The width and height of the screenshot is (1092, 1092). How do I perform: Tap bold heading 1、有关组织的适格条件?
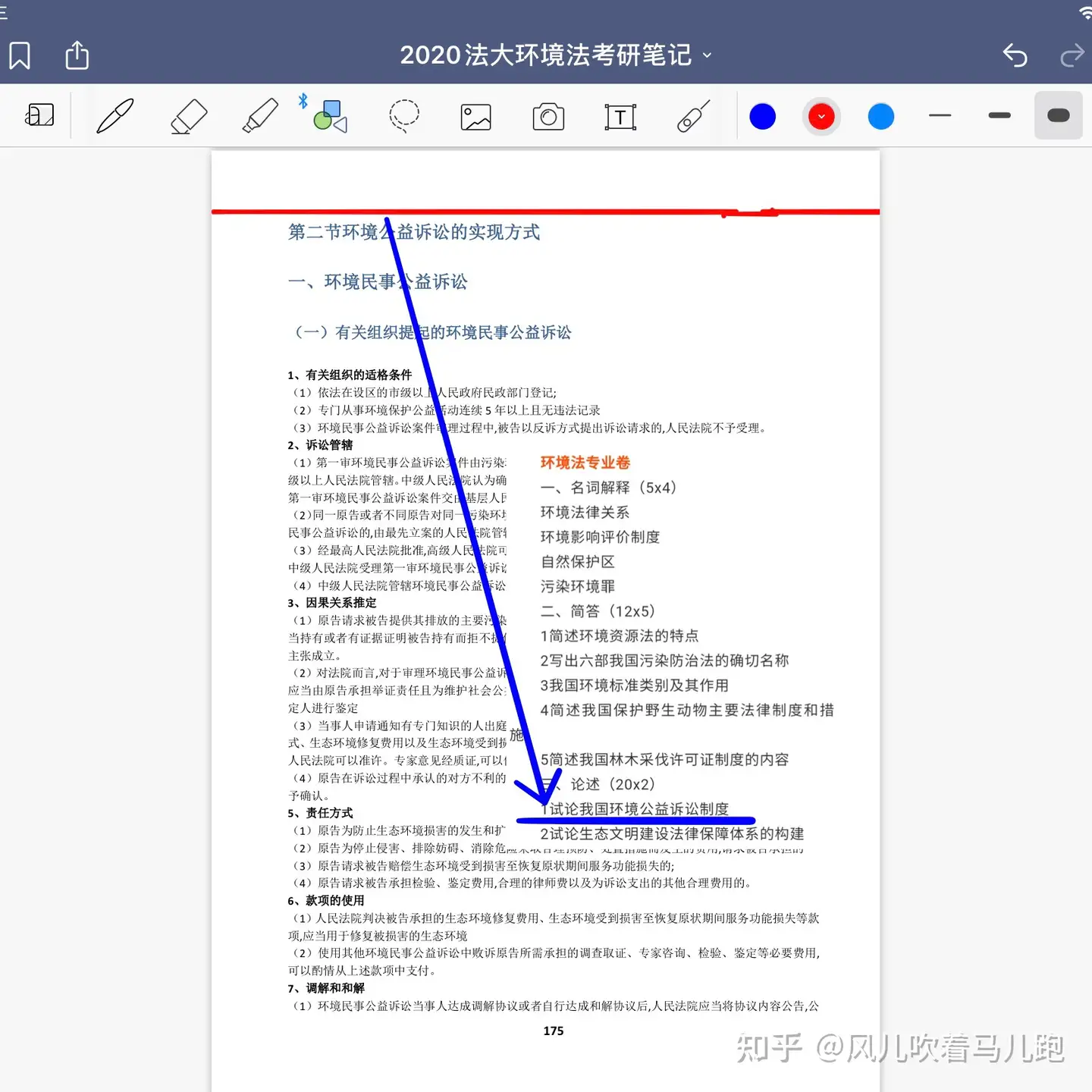[350, 375]
